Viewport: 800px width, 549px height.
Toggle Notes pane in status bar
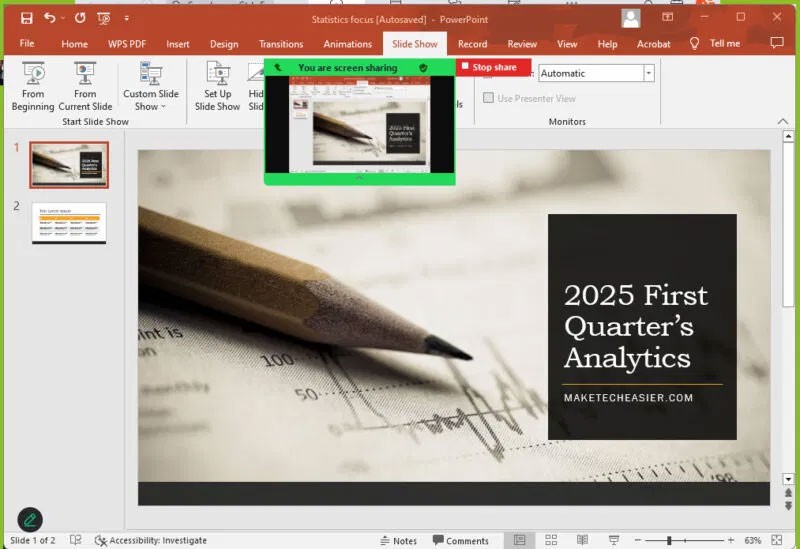pos(398,541)
